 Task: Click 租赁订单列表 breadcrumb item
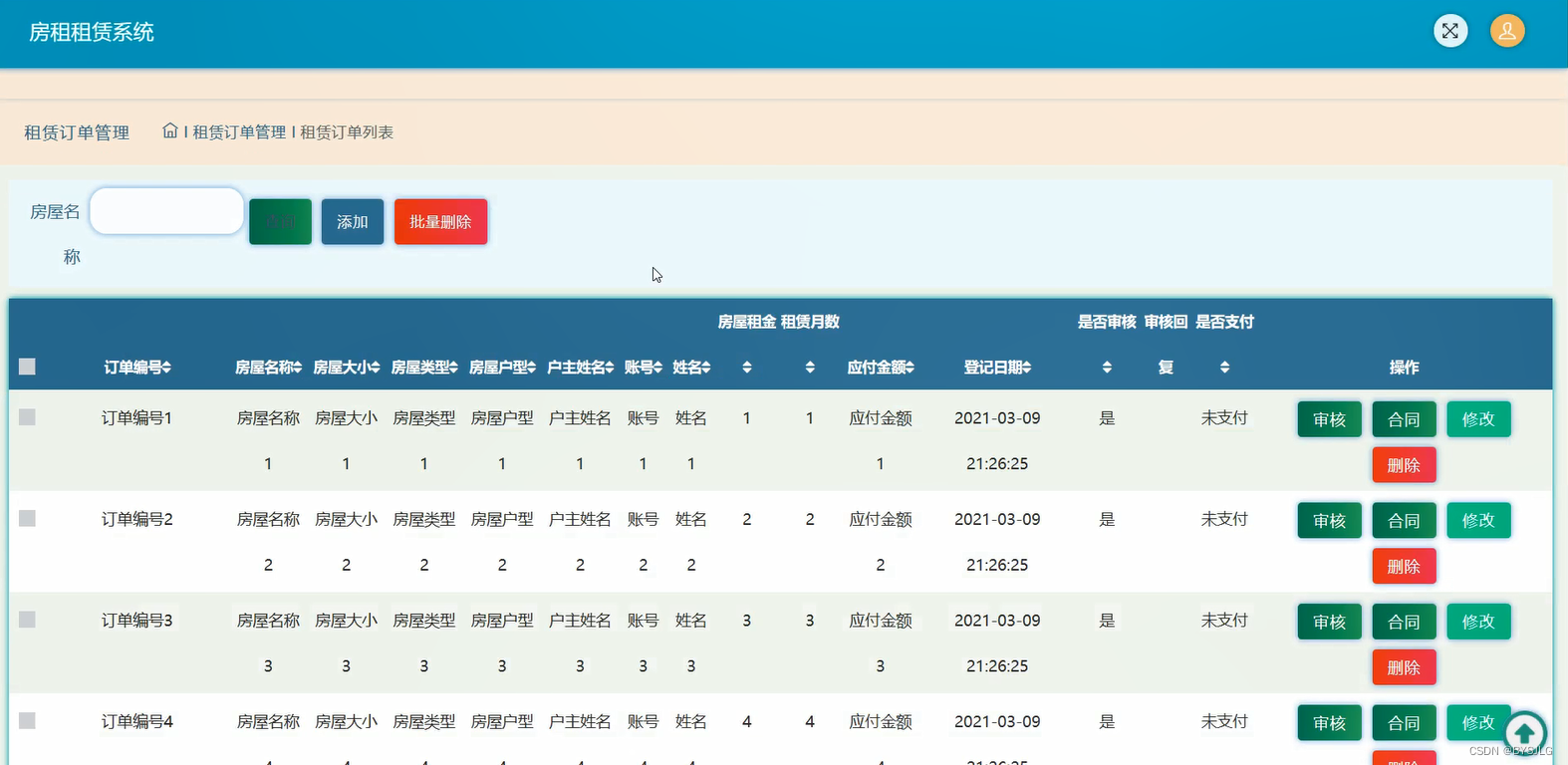[x=347, y=131]
